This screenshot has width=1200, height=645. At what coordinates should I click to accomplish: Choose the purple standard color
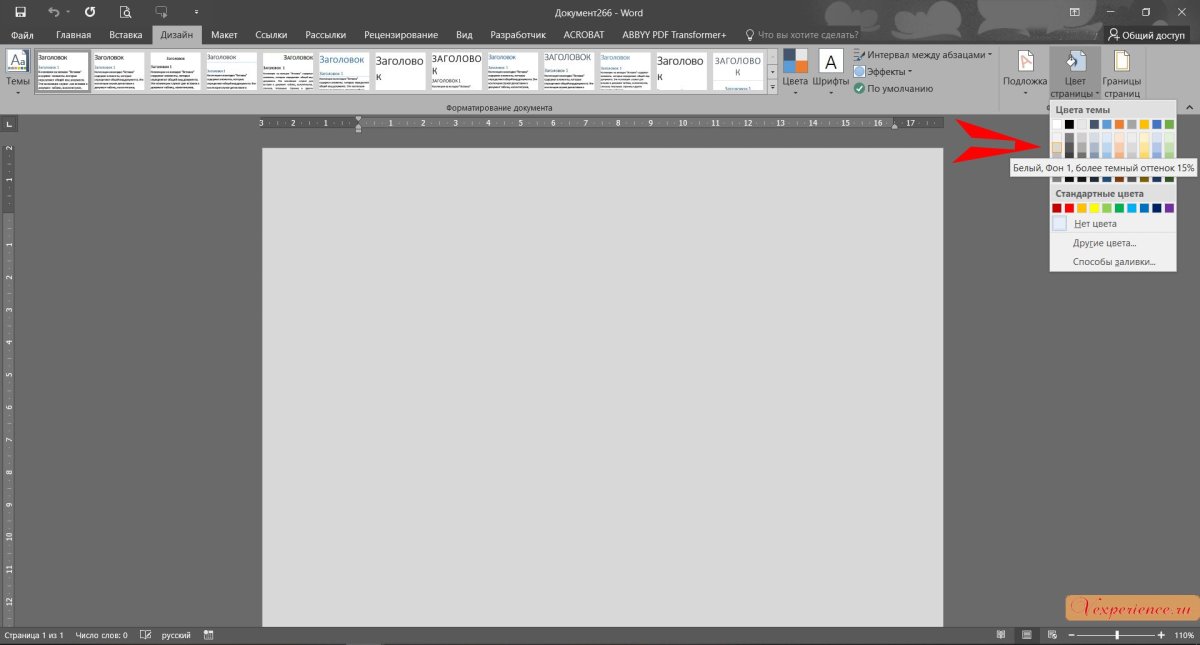1169,208
